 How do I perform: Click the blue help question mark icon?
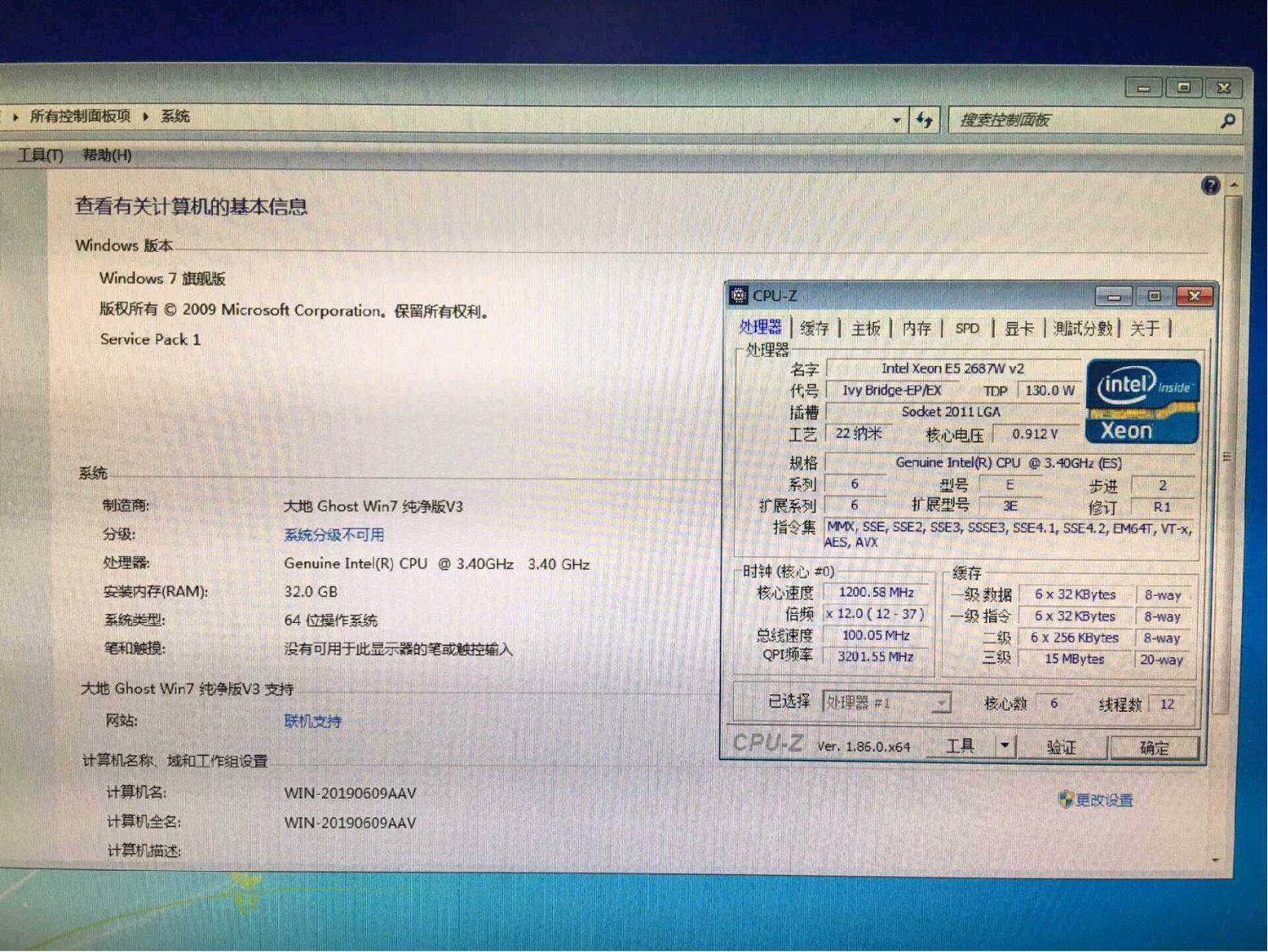pos(1211,186)
